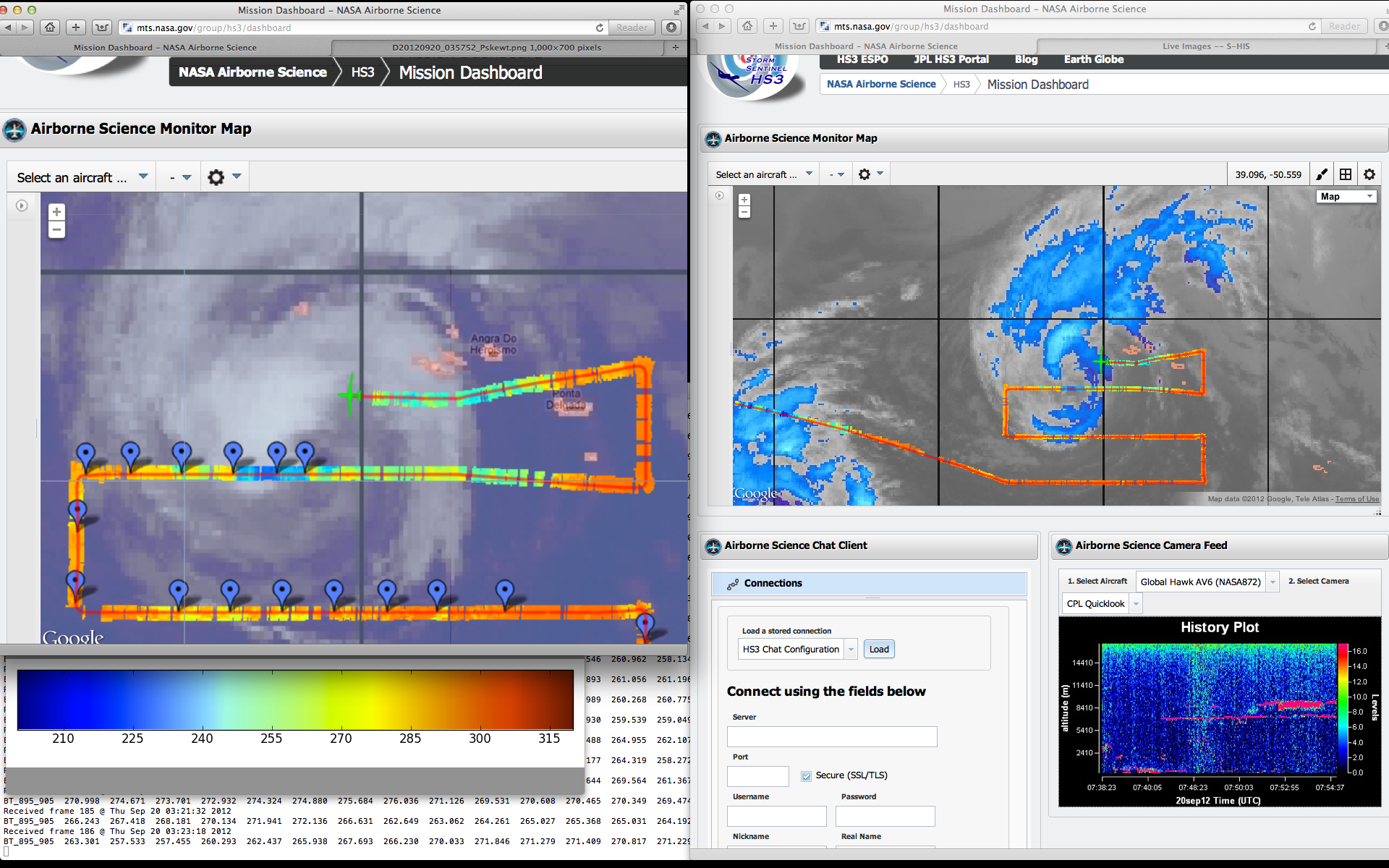Expand the CPL Quicklook camera dropdown

1136,603
